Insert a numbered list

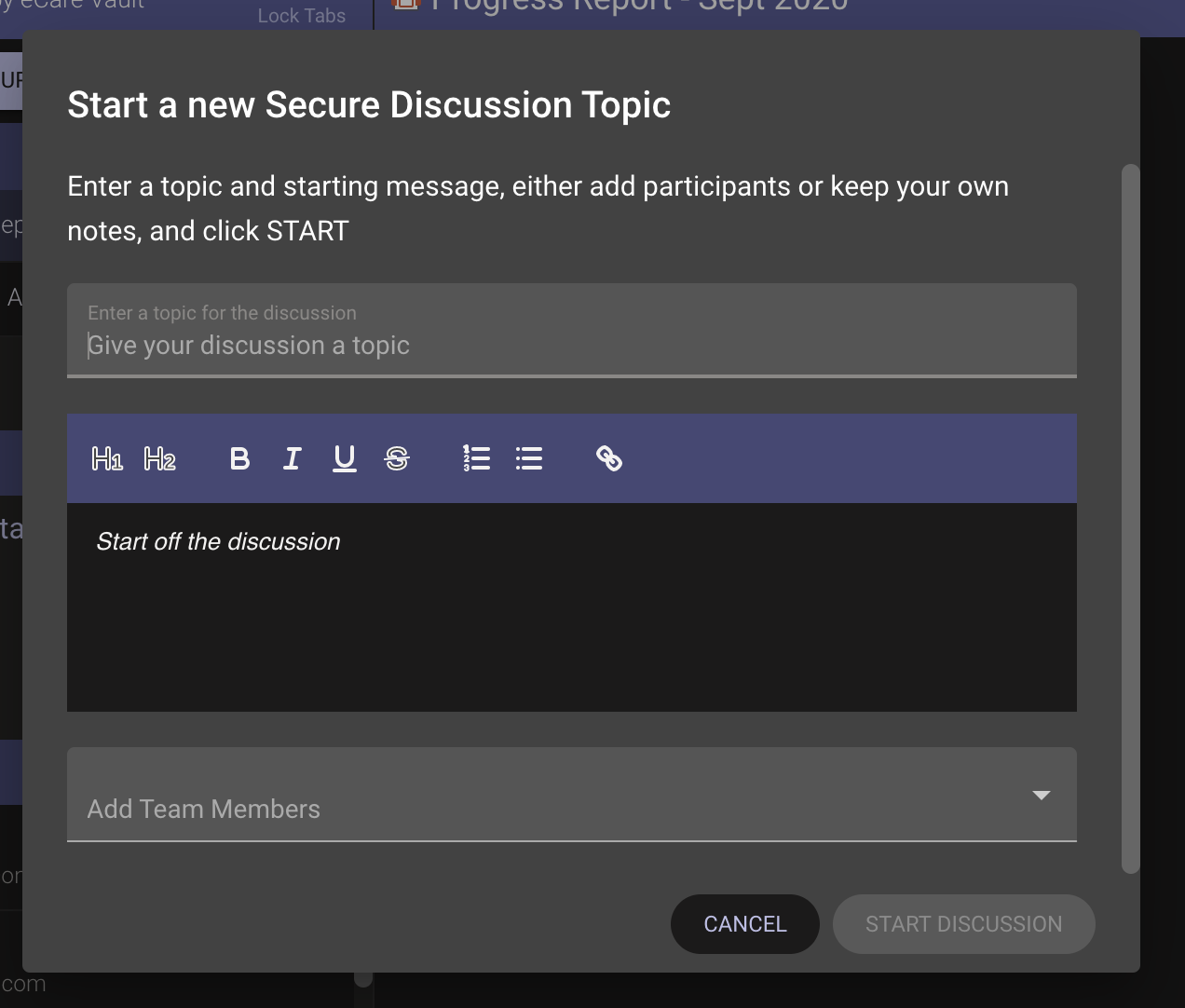pos(476,458)
